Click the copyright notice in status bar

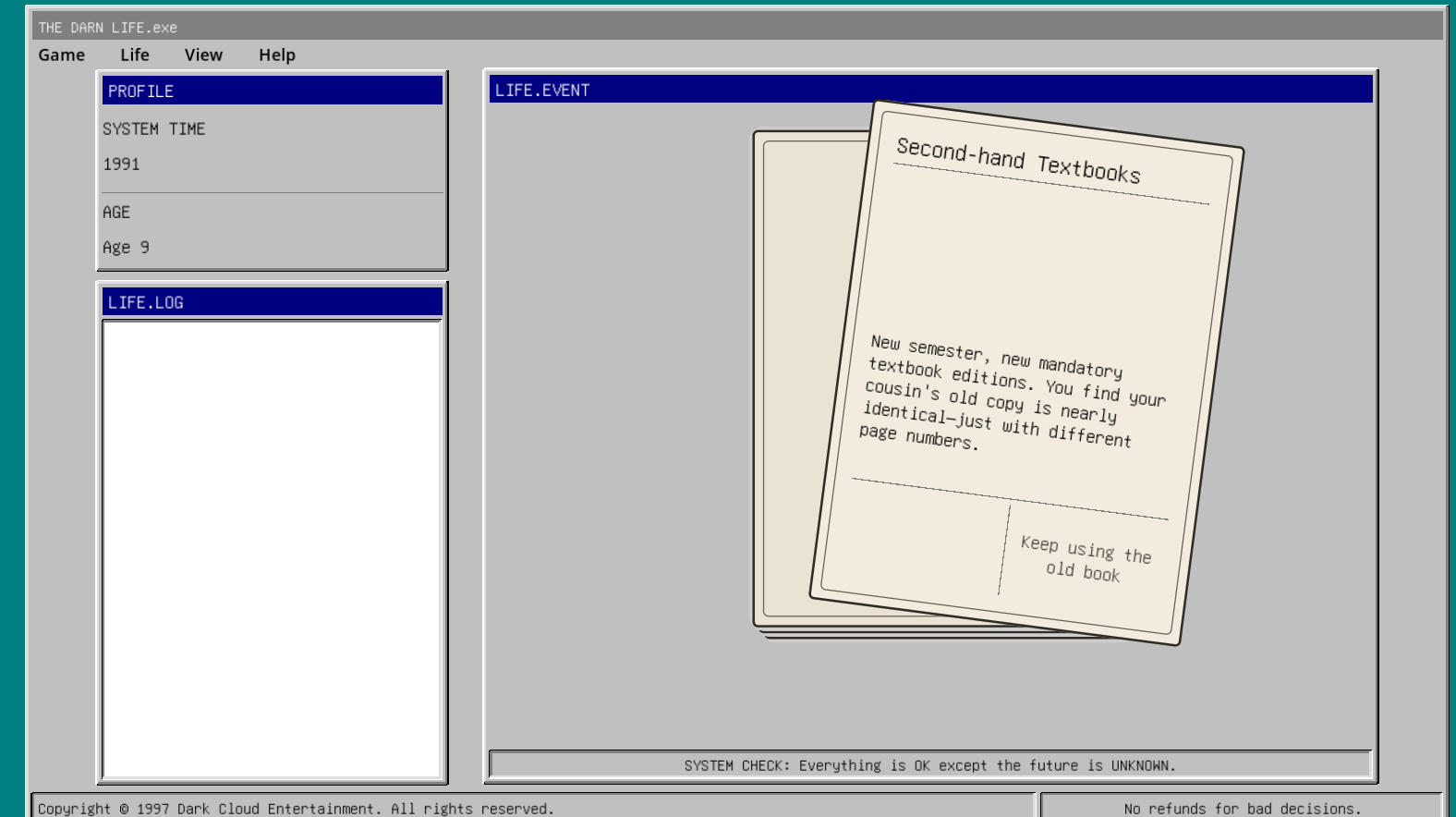tap(296, 809)
